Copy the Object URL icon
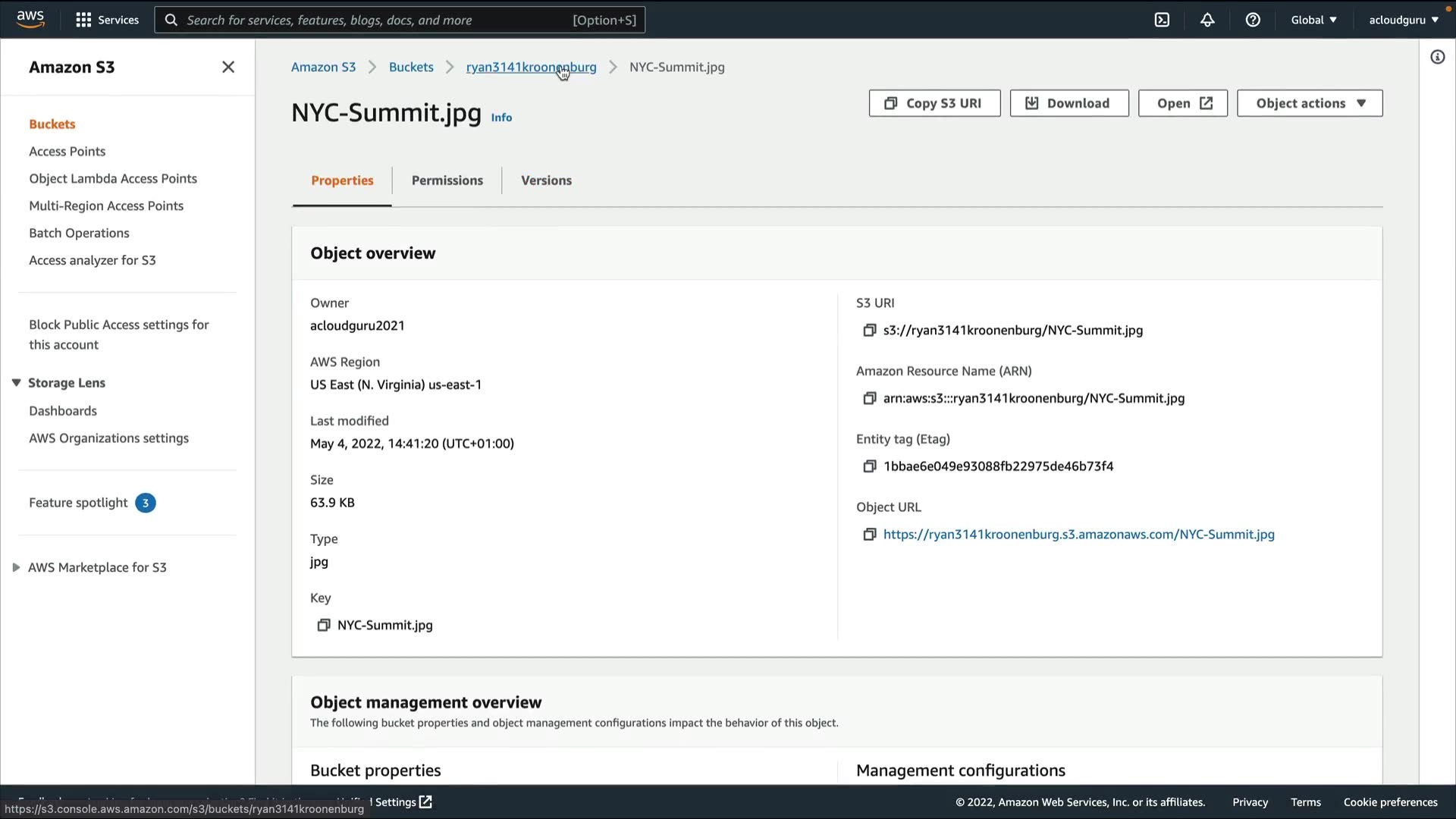This screenshot has height=819, width=1456. coord(869,535)
